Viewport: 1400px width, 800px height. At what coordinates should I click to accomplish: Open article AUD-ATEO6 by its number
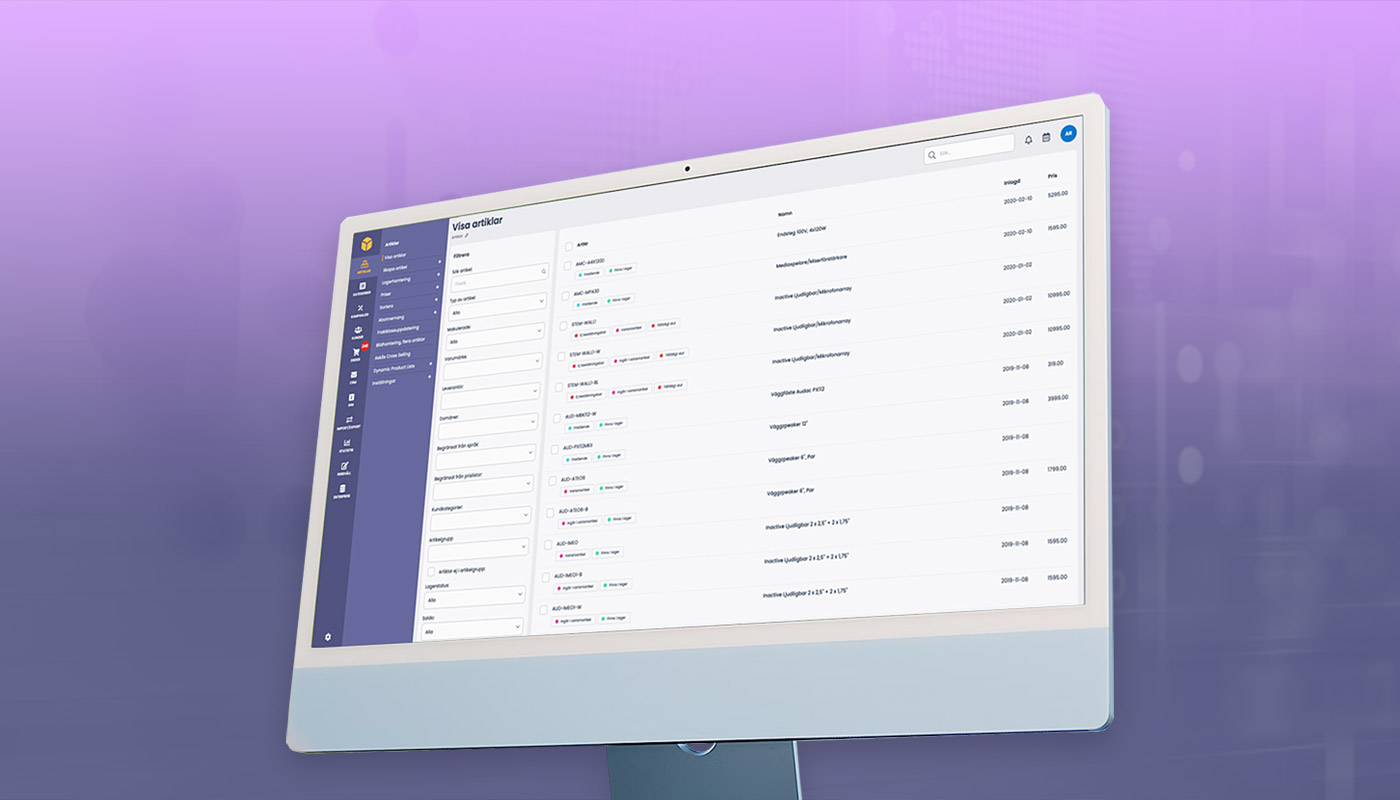[x=578, y=479]
